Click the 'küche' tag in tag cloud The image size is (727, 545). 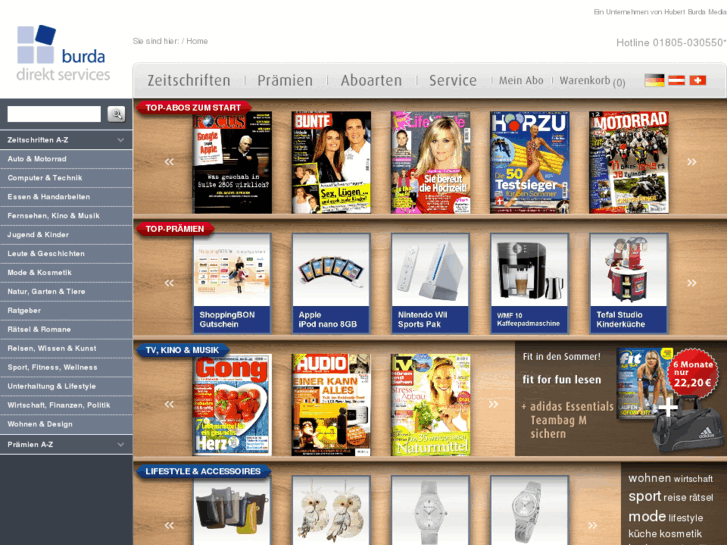point(642,533)
